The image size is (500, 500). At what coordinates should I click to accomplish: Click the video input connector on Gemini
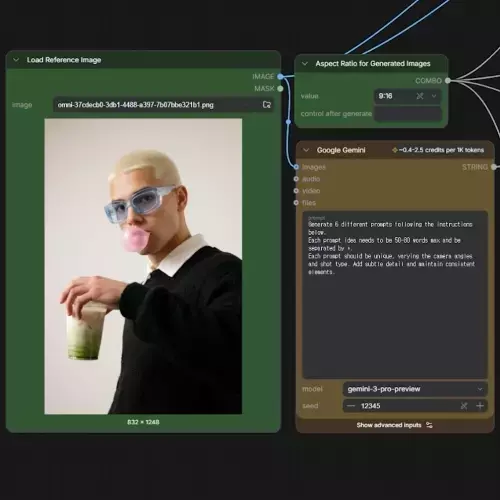(x=296, y=191)
